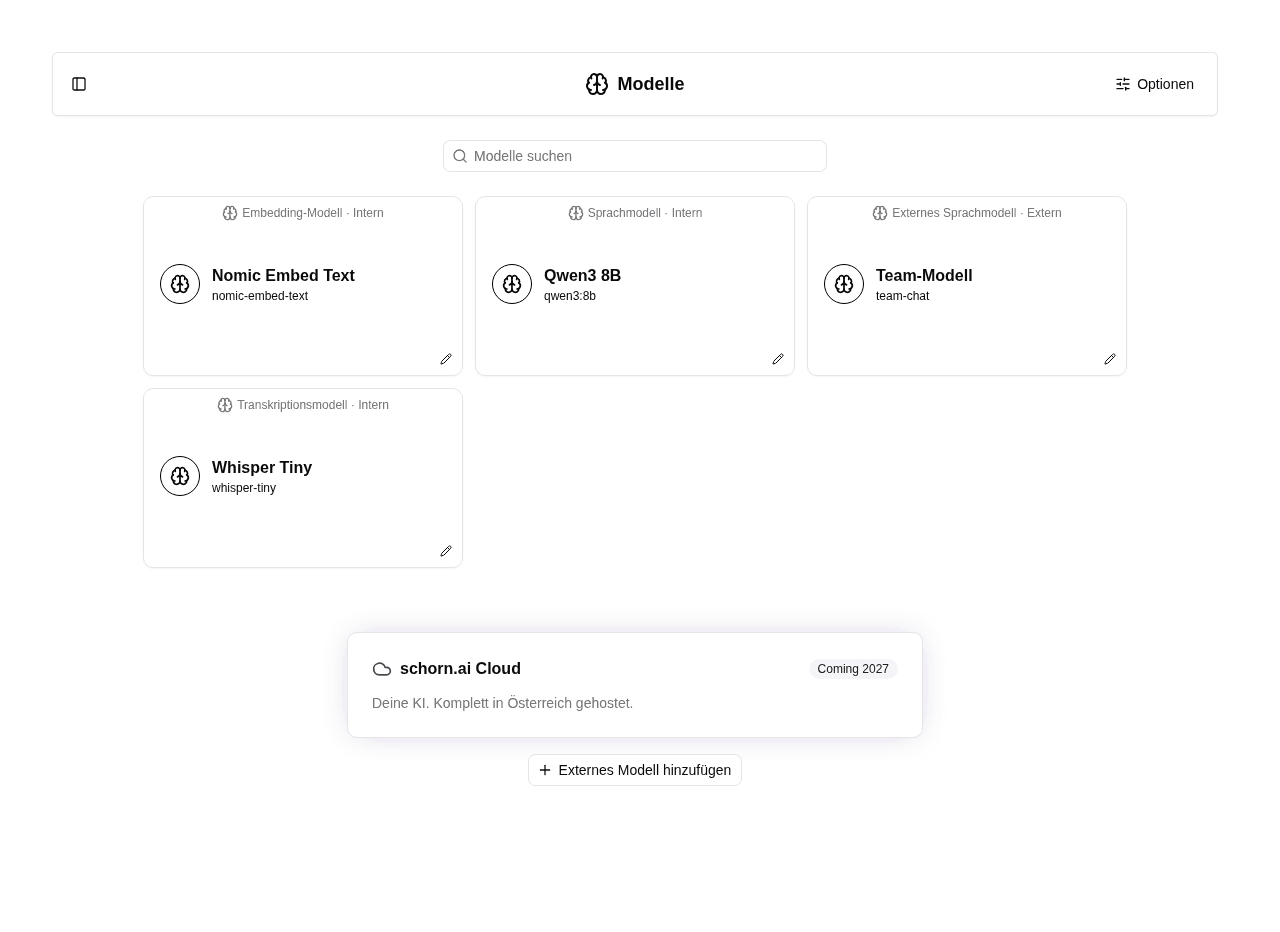The image size is (1280, 932).
Task: Toggle the sidebar panel icon
Action: [x=79, y=84]
